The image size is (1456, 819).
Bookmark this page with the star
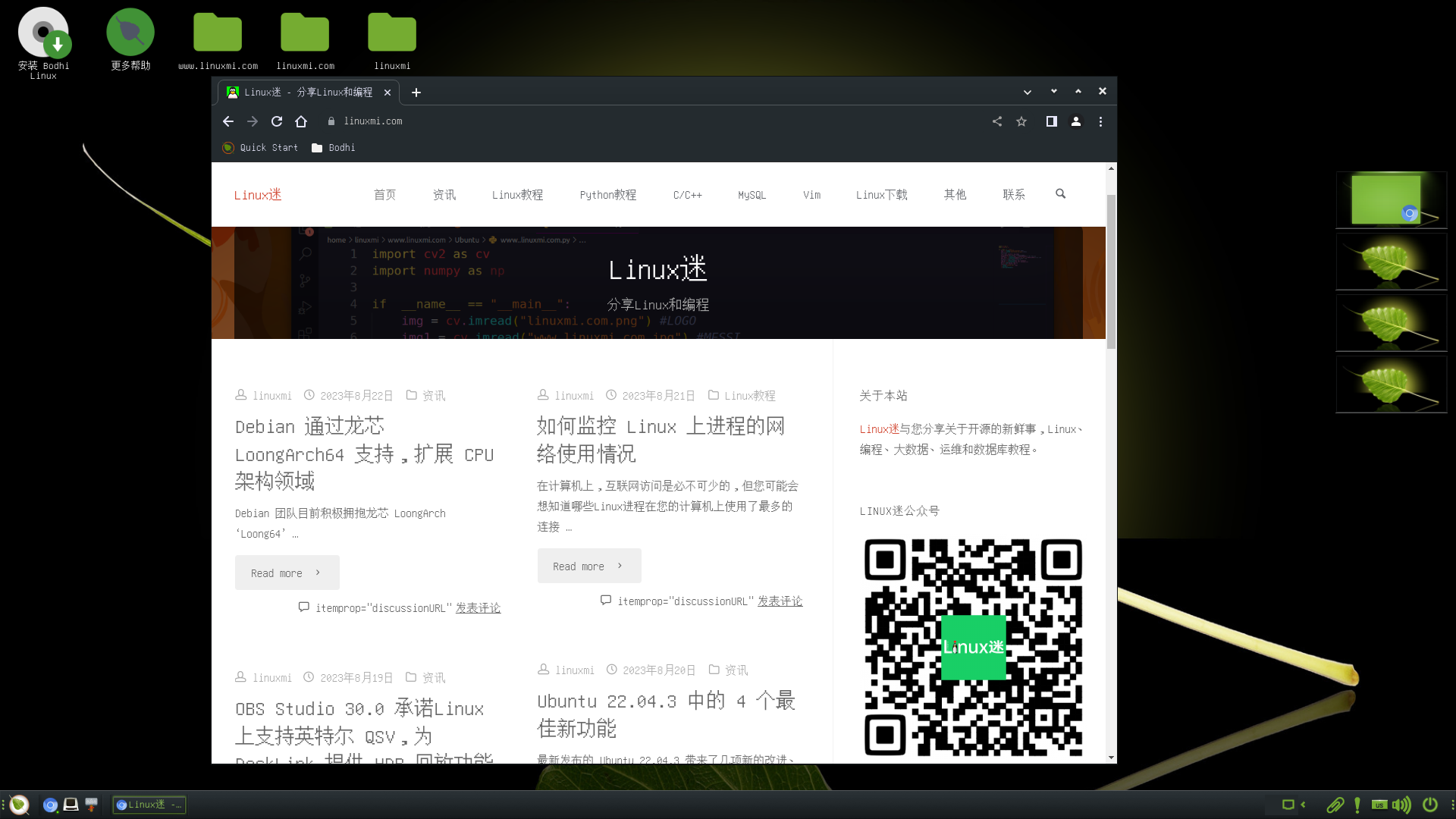pyautogui.click(x=1021, y=121)
